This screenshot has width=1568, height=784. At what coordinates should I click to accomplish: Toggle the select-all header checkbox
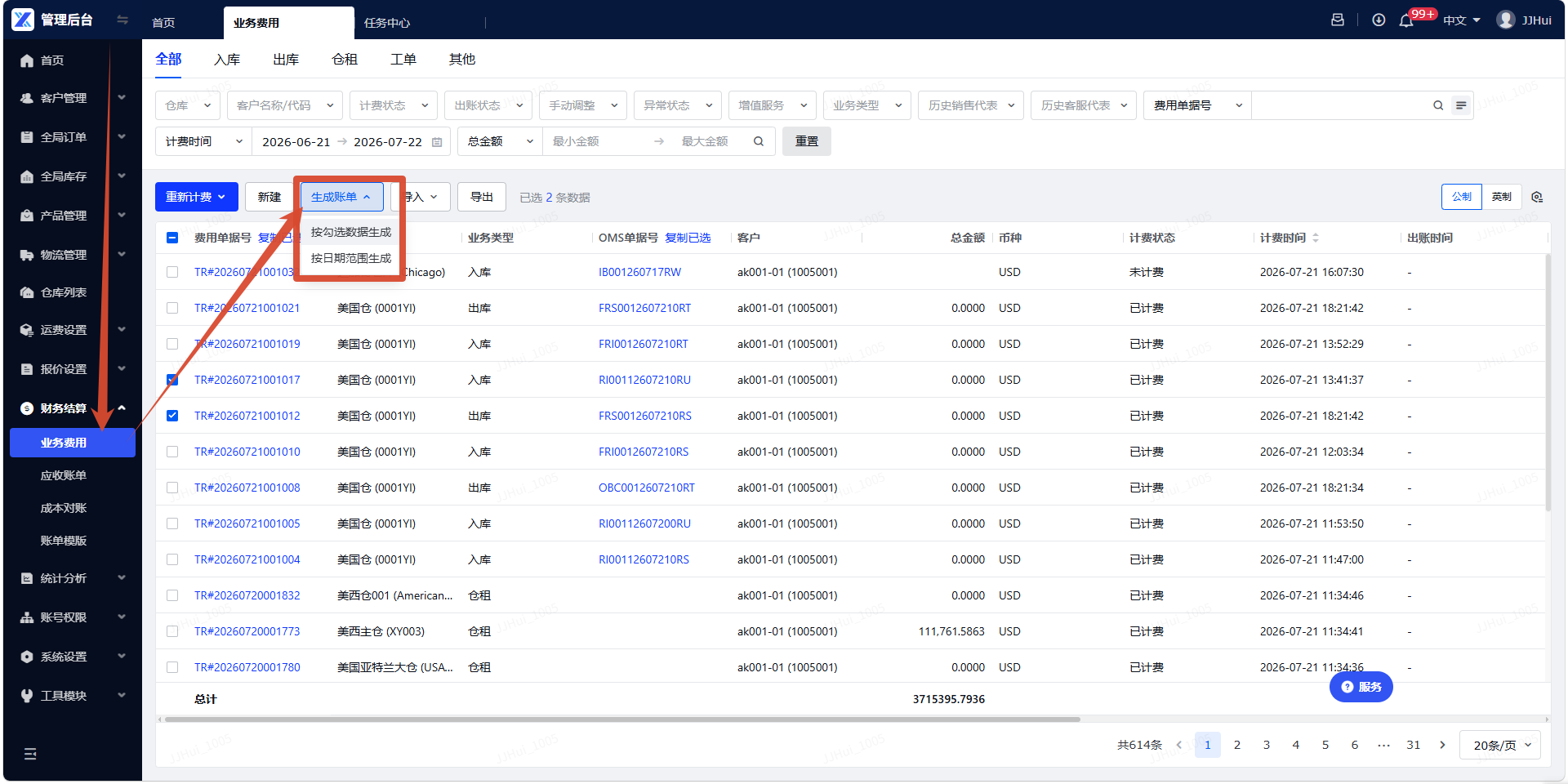coord(172,238)
